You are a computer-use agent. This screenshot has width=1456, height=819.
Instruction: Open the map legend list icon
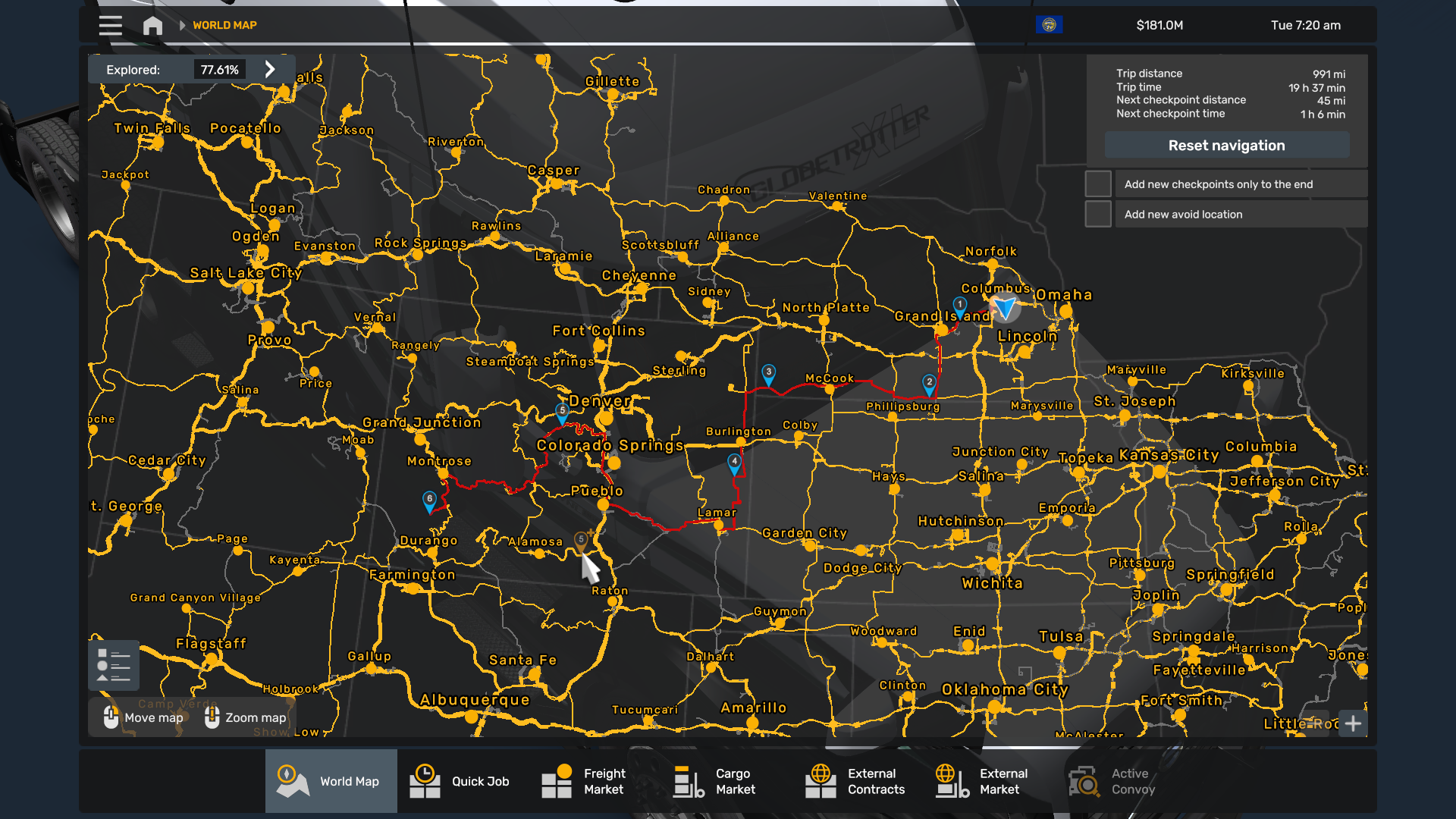pyautogui.click(x=114, y=665)
